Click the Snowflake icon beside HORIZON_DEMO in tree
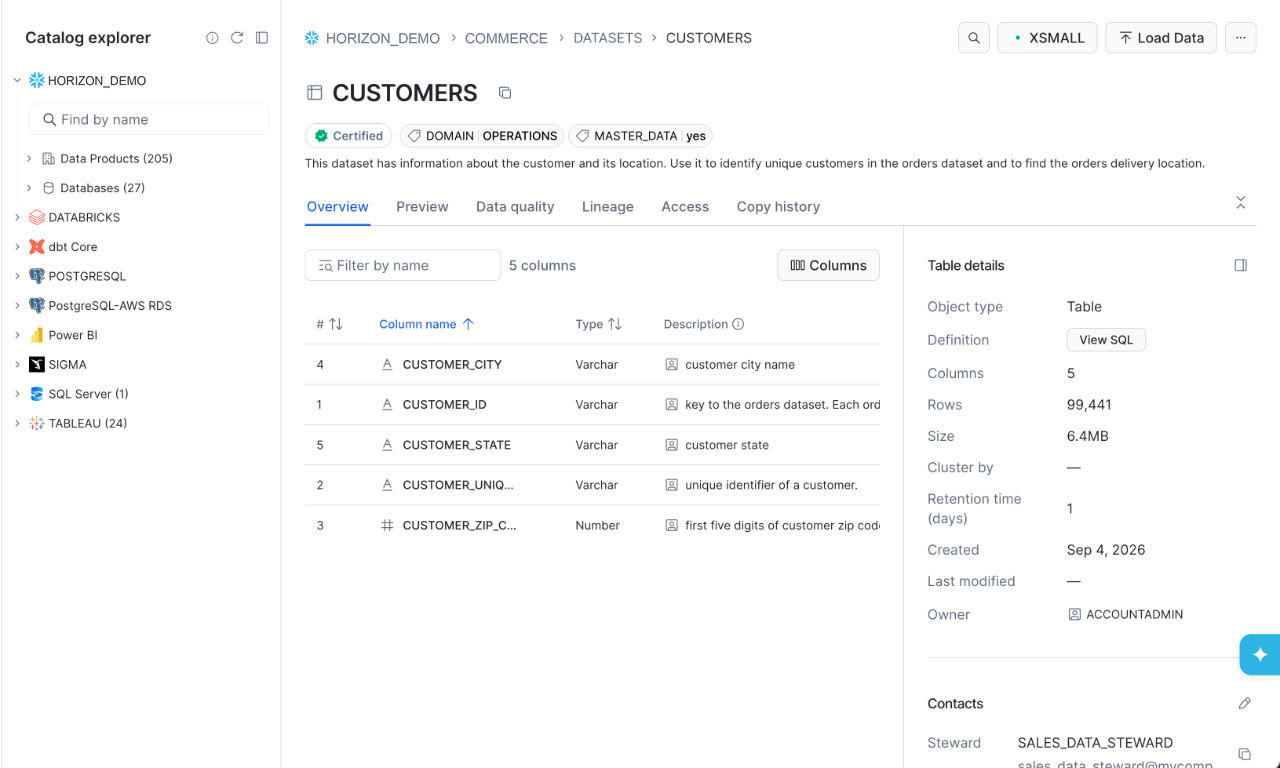The height and width of the screenshot is (768, 1280). point(37,81)
